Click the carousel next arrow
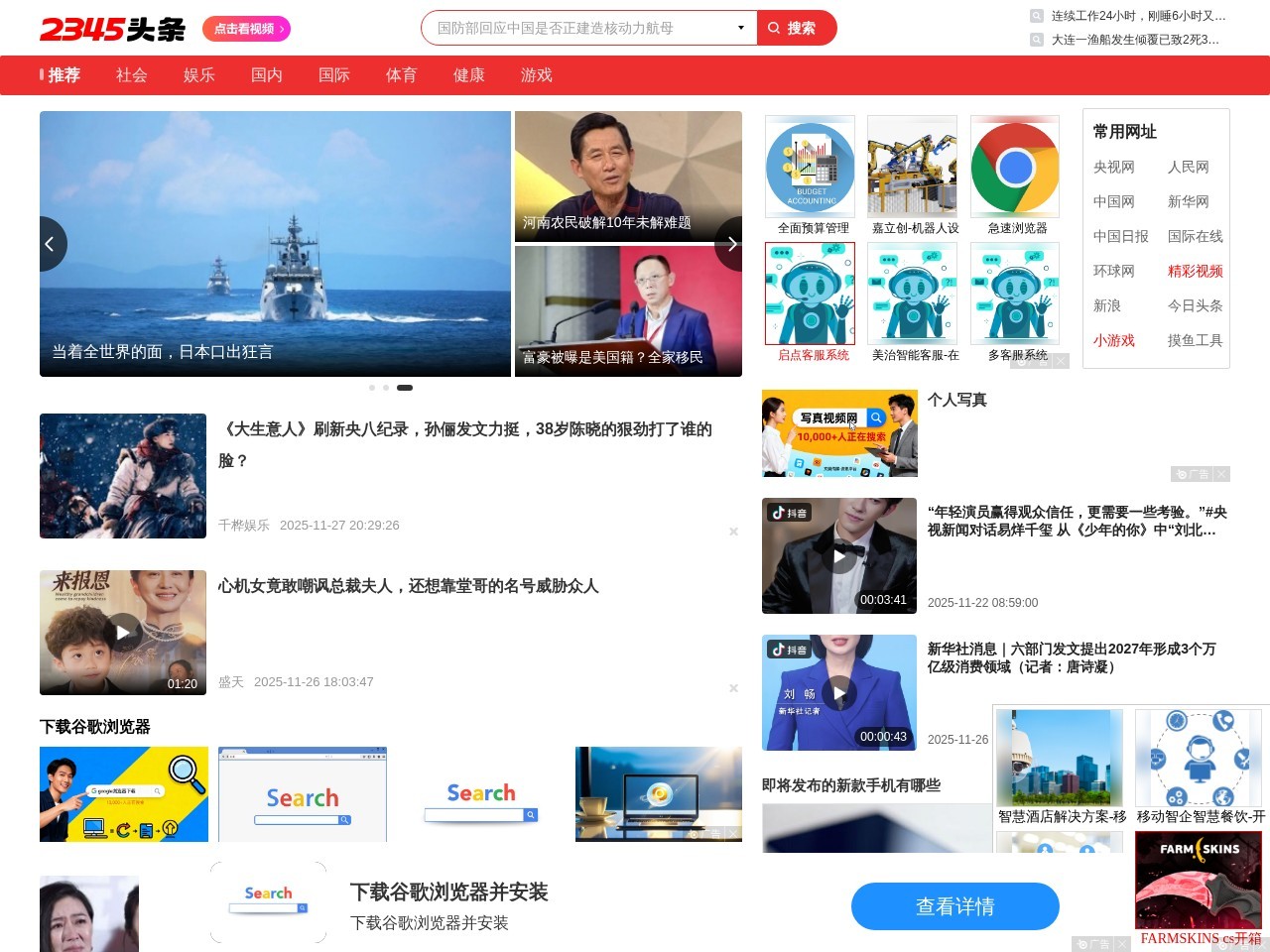This screenshot has width=1270, height=952. click(x=731, y=244)
